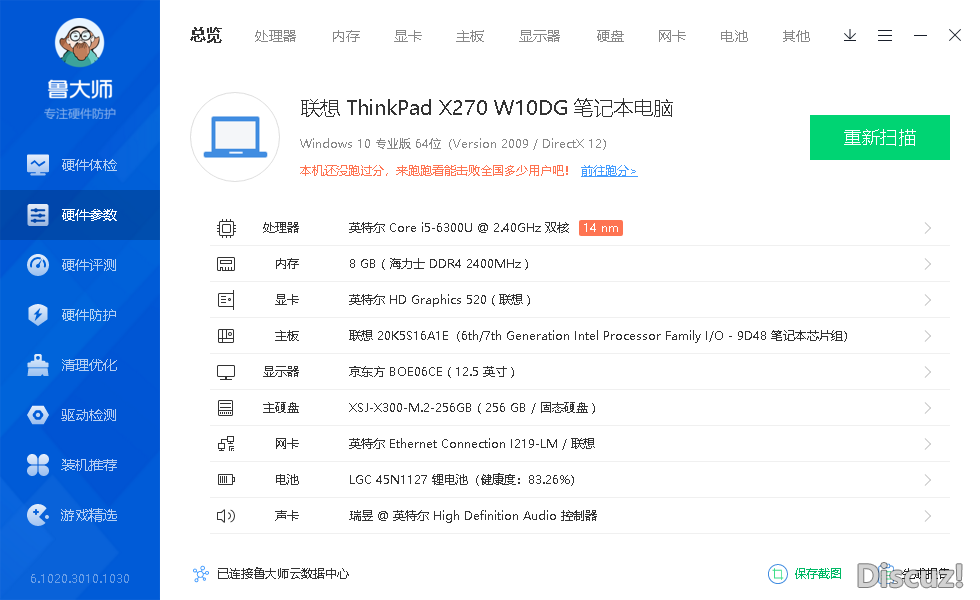The height and width of the screenshot is (600, 980).
Task: Click the download arrow icon in title bar
Action: tap(850, 36)
